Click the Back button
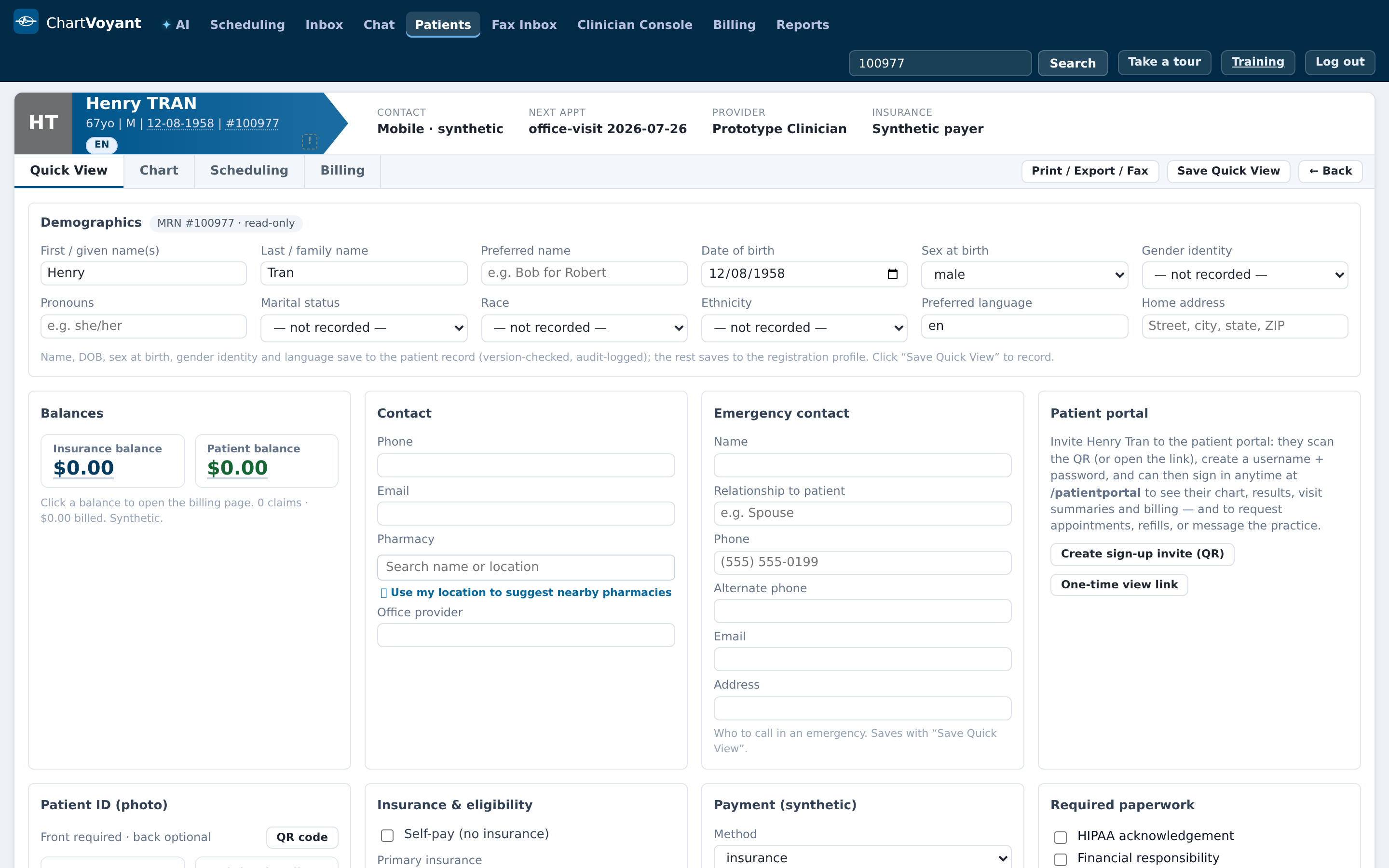 pos(1331,171)
